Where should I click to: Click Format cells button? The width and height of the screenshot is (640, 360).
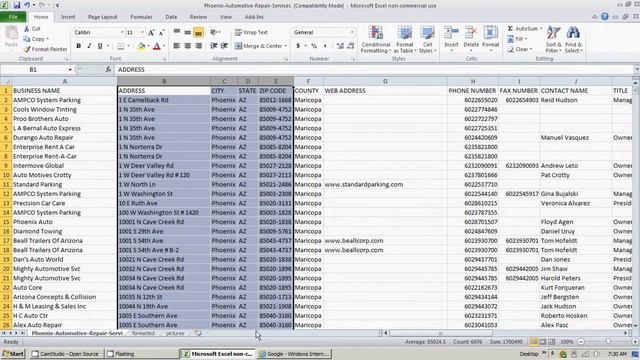(491, 39)
